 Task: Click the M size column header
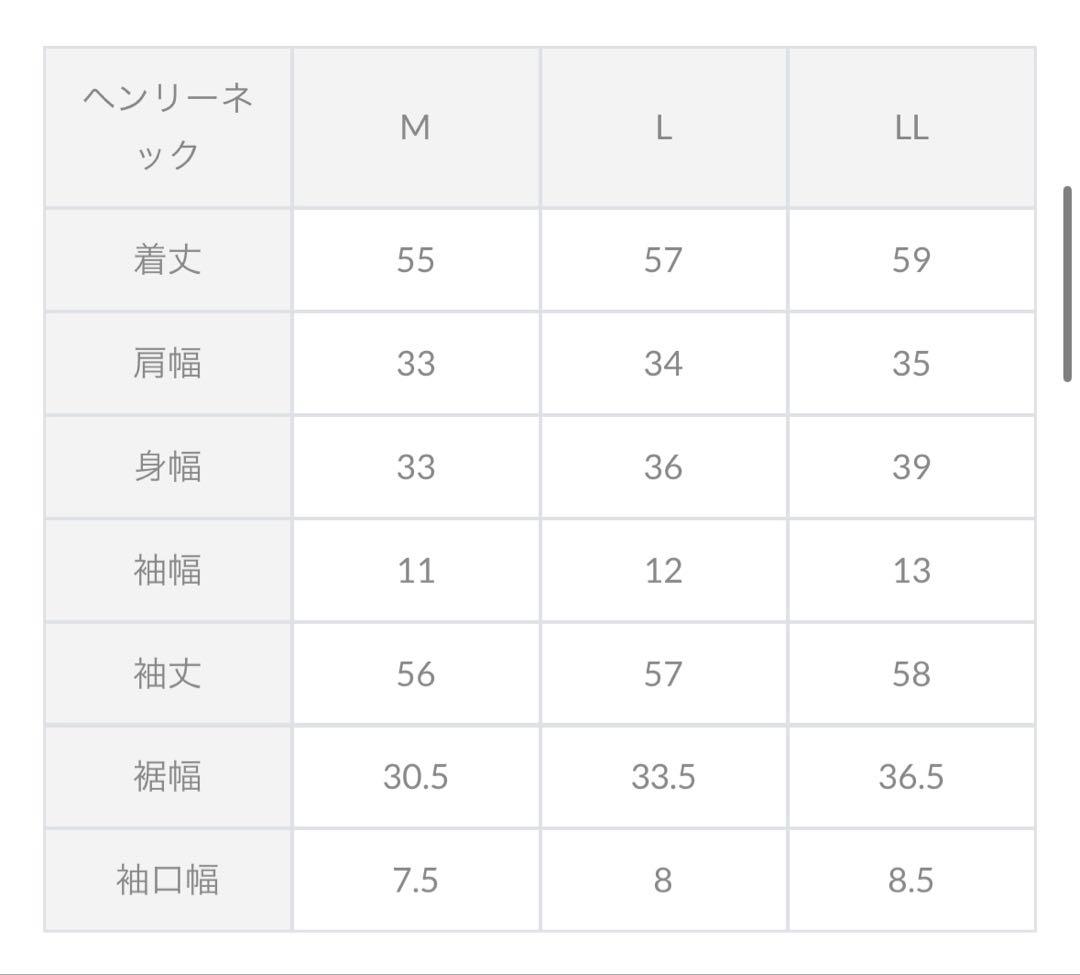[416, 128]
